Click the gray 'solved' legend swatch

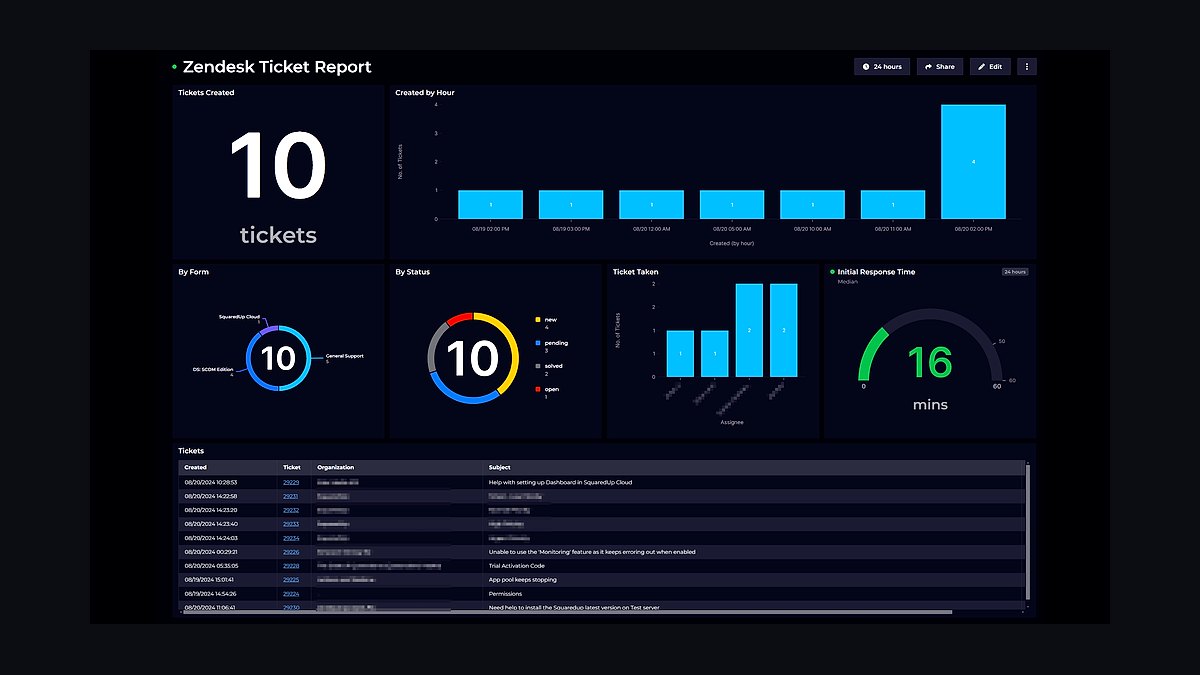pos(538,366)
